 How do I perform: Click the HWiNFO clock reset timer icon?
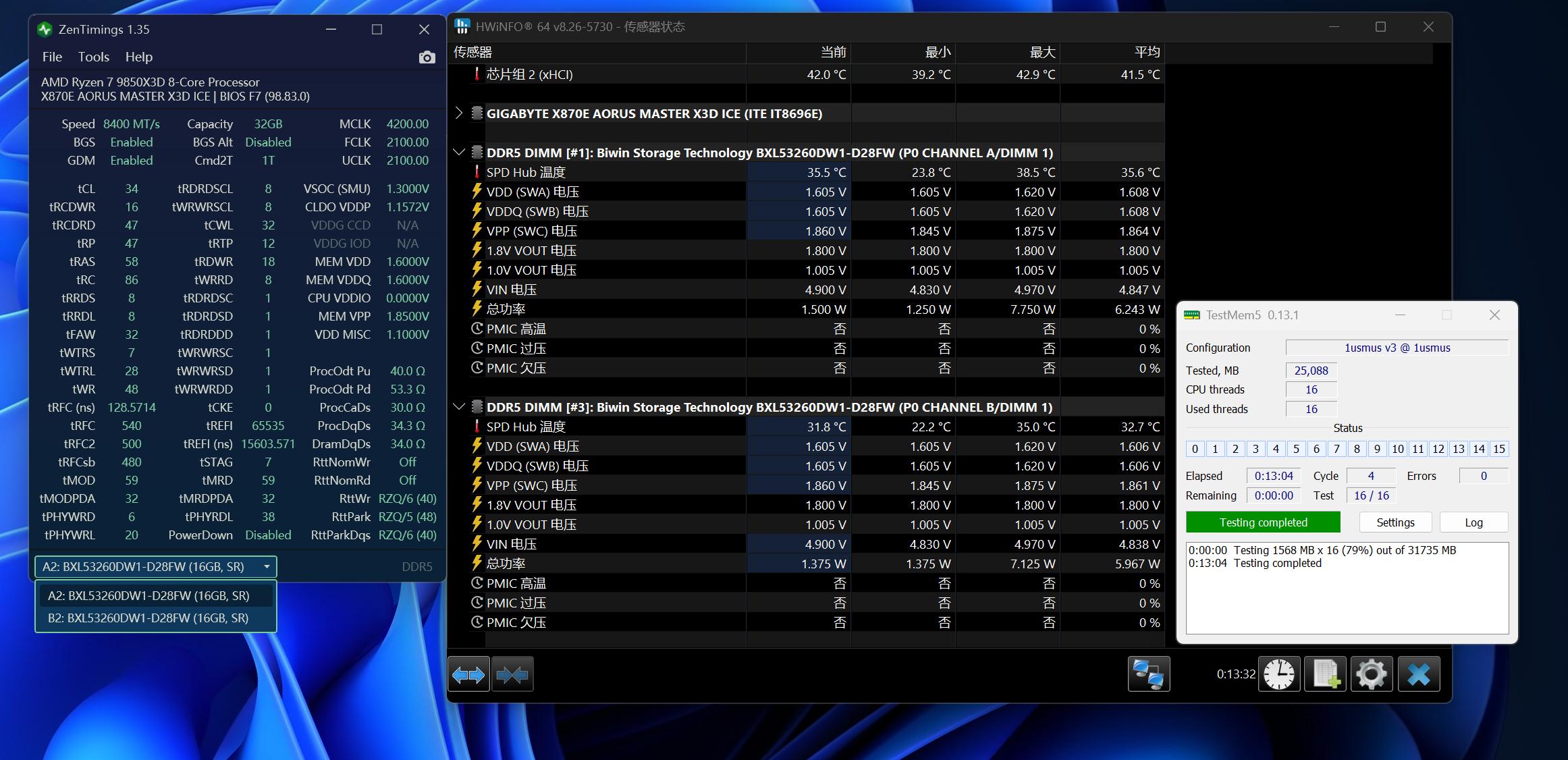(1278, 674)
